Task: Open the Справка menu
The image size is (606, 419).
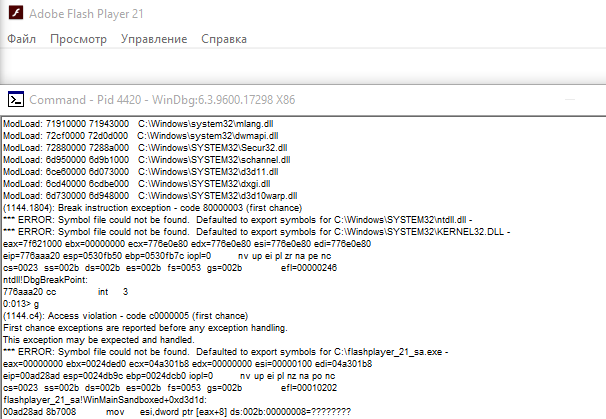Action: [x=224, y=39]
